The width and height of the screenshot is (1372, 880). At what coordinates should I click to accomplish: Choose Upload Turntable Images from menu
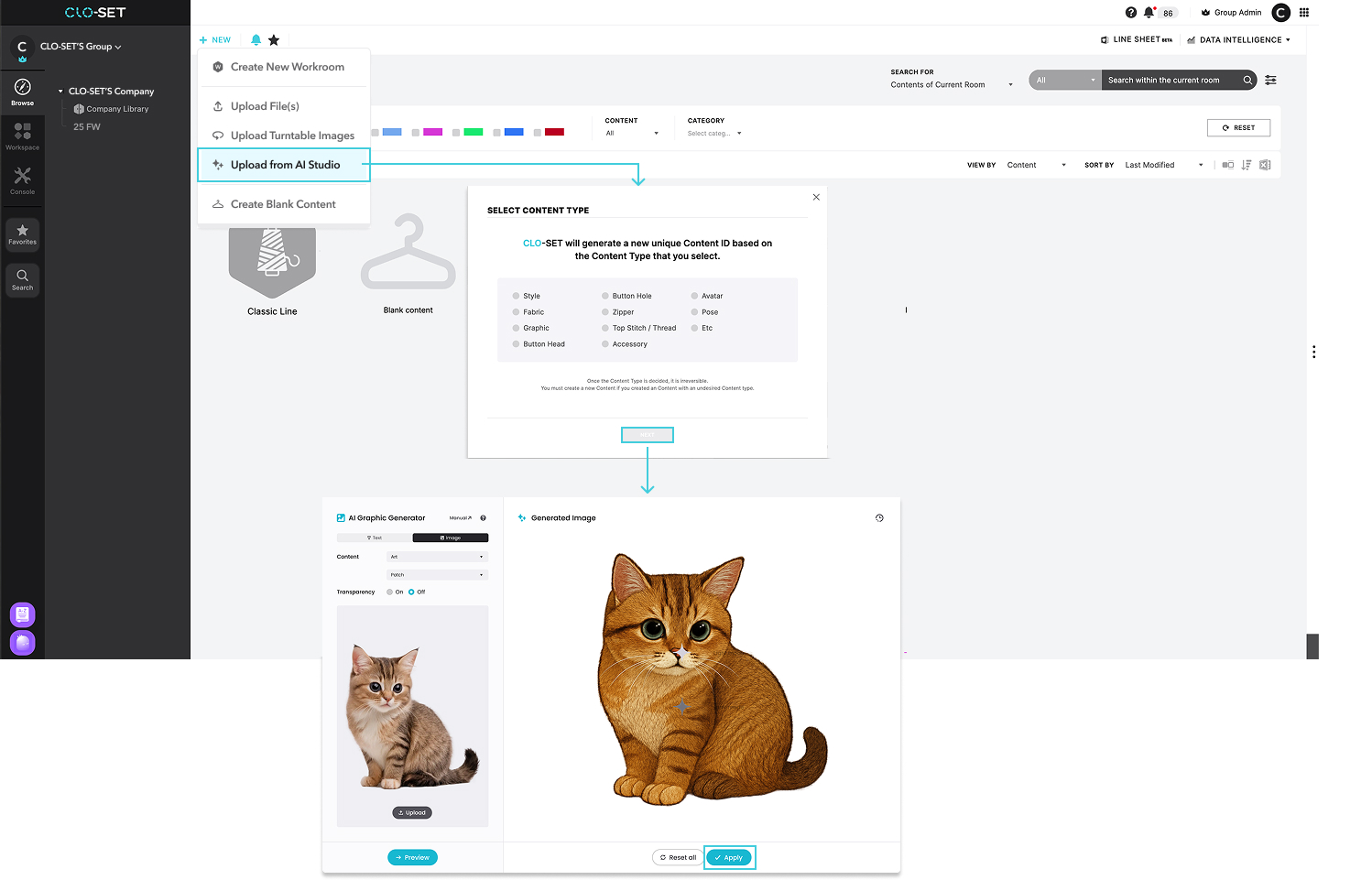[x=284, y=136]
